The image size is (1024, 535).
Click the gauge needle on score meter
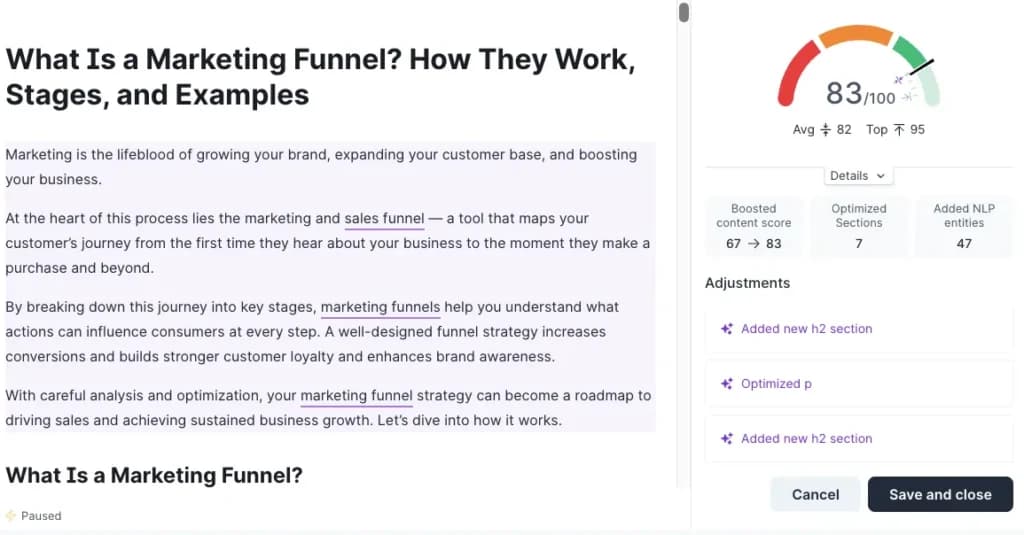(921, 67)
